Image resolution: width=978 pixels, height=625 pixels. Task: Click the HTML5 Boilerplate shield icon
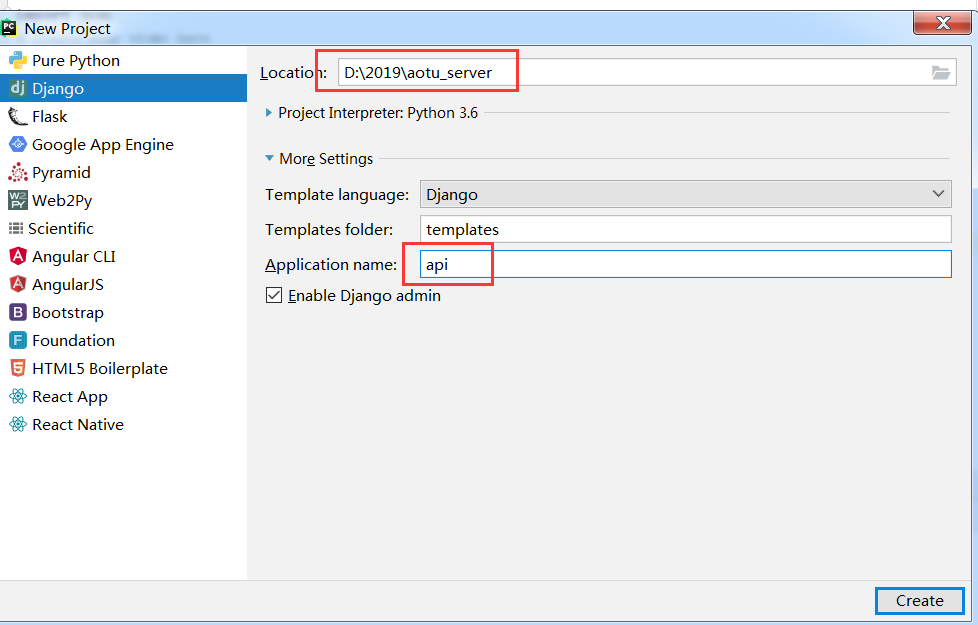(17, 369)
